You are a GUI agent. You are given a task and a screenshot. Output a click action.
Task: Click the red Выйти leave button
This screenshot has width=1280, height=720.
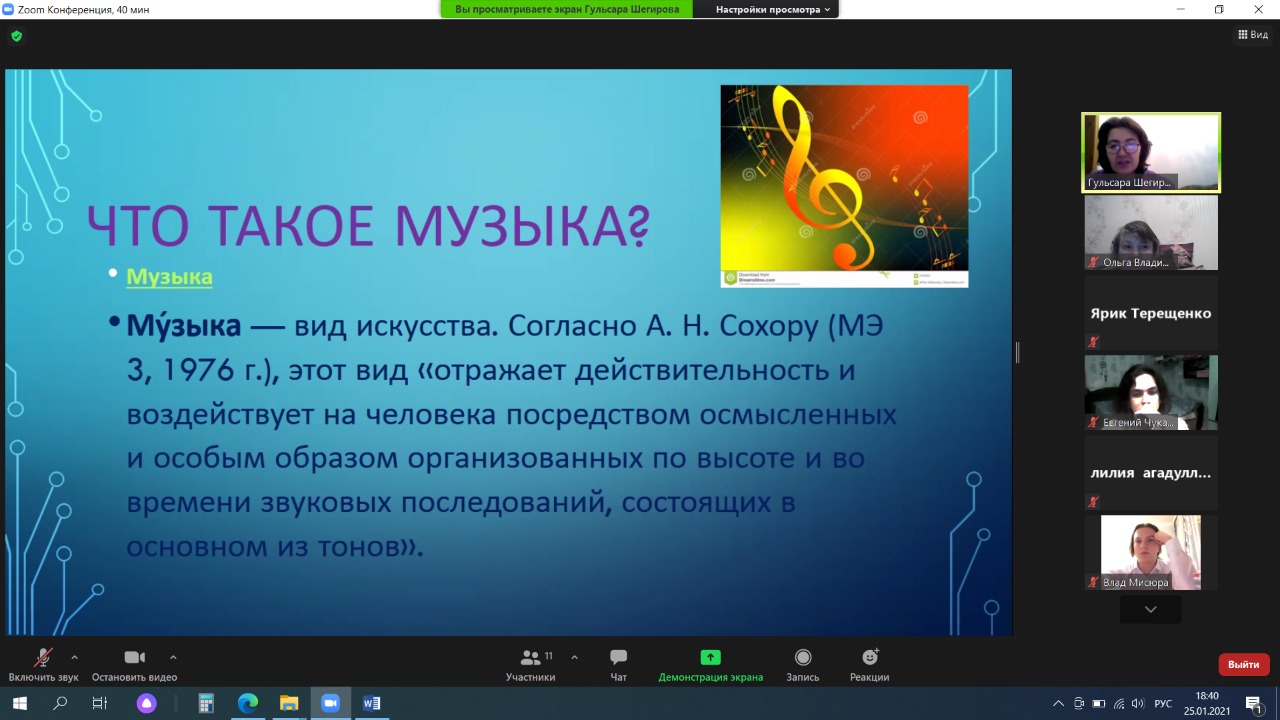(x=1243, y=664)
